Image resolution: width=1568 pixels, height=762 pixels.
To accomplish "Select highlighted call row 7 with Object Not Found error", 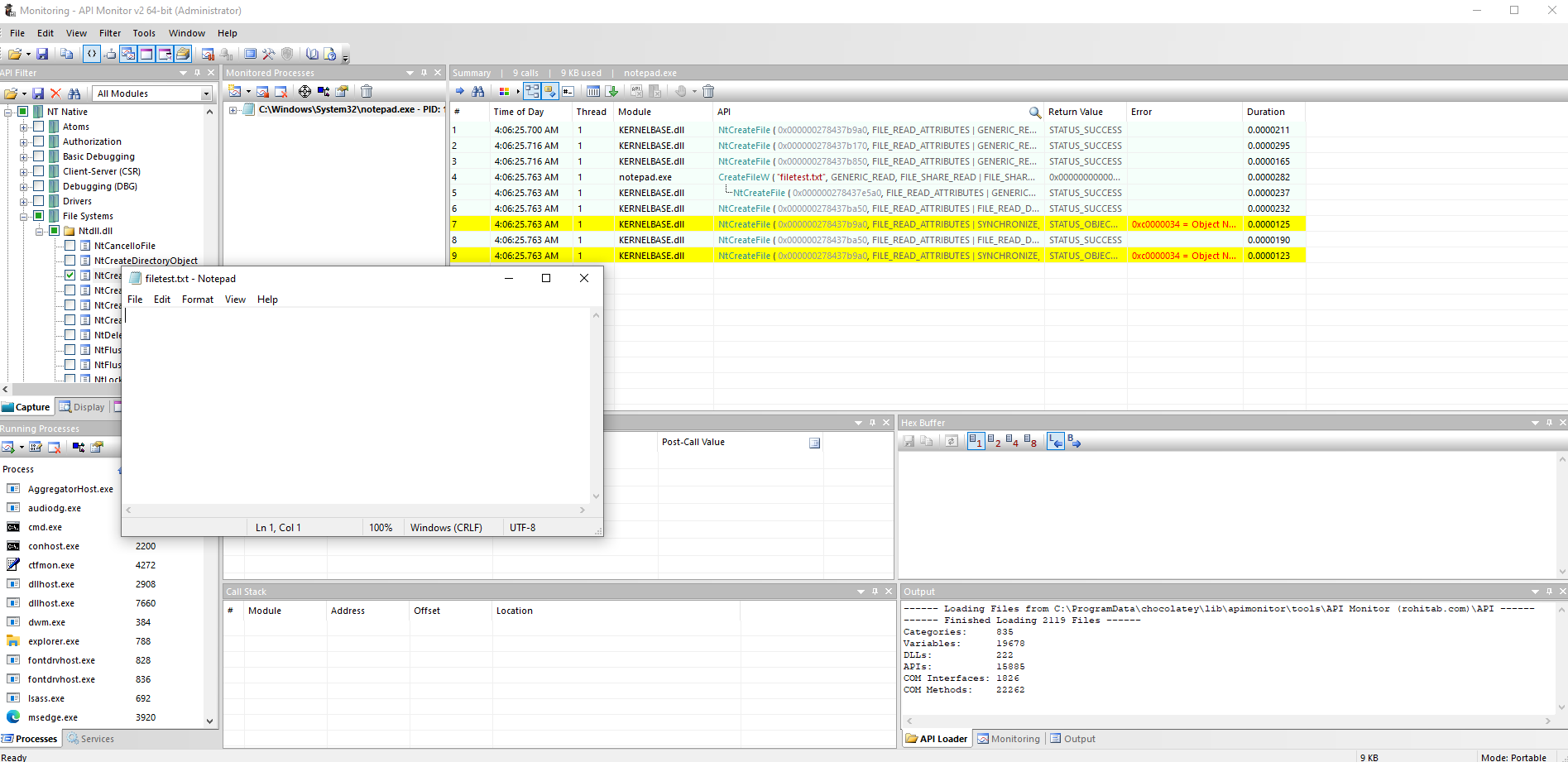I will 877,224.
